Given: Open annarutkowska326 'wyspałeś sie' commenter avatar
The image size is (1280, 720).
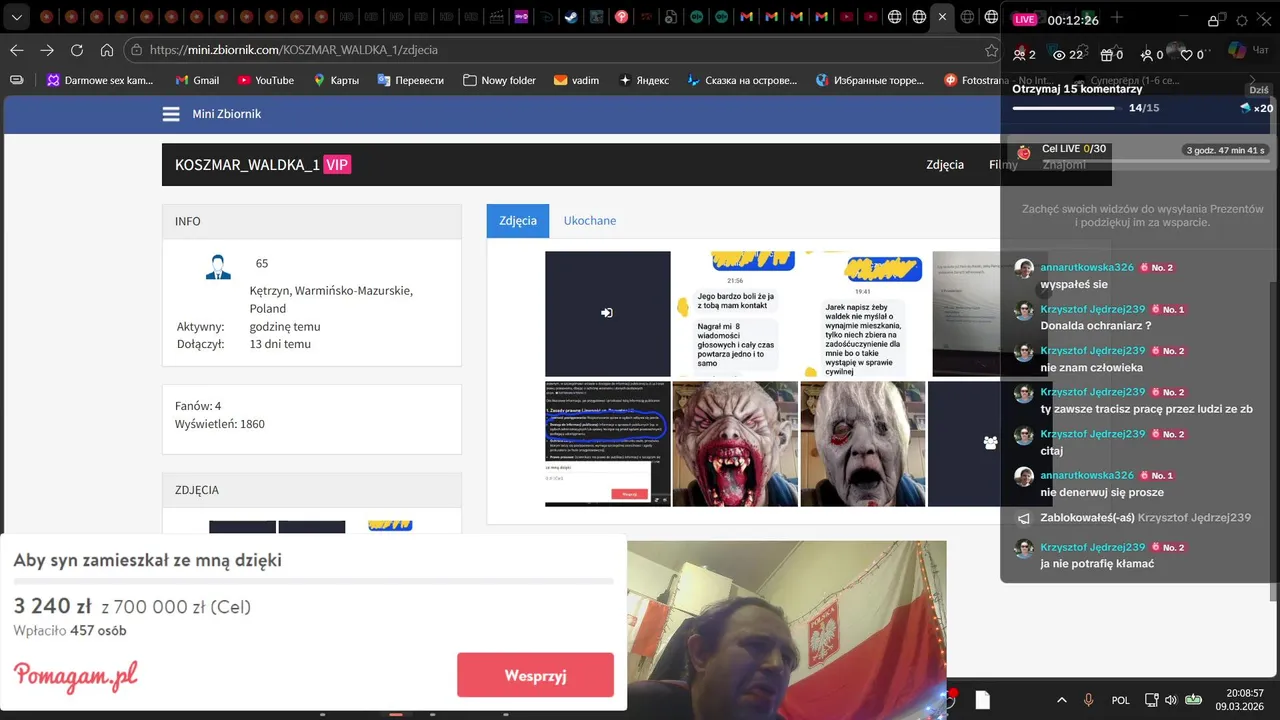Looking at the screenshot, I should coord(1024,269).
